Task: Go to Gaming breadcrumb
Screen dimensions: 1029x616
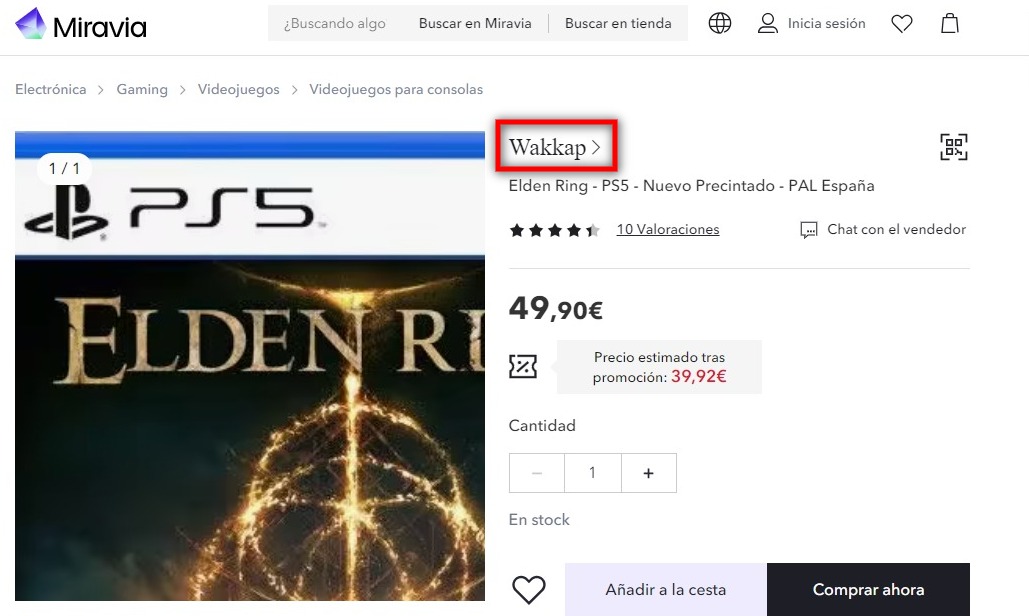Action: tap(142, 89)
